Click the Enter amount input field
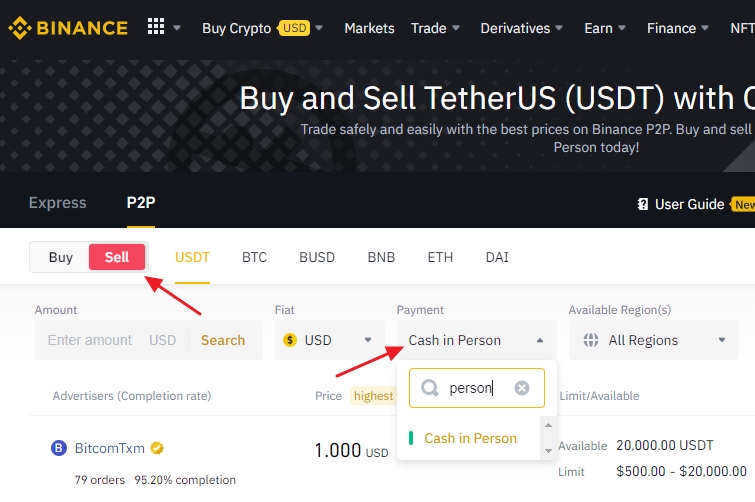Viewport: 755px width, 502px height. pyautogui.click(x=90, y=340)
